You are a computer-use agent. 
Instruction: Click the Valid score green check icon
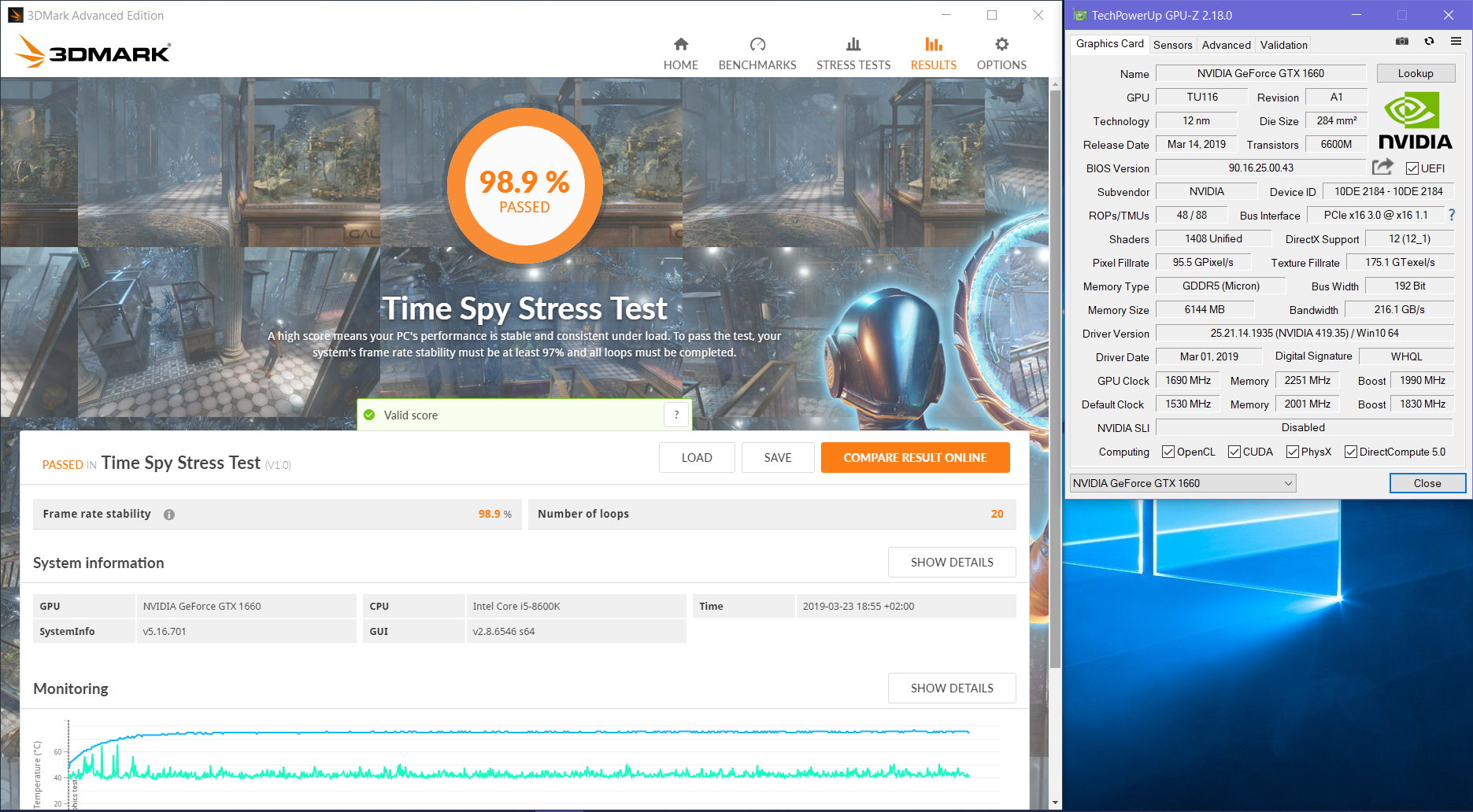tap(369, 415)
